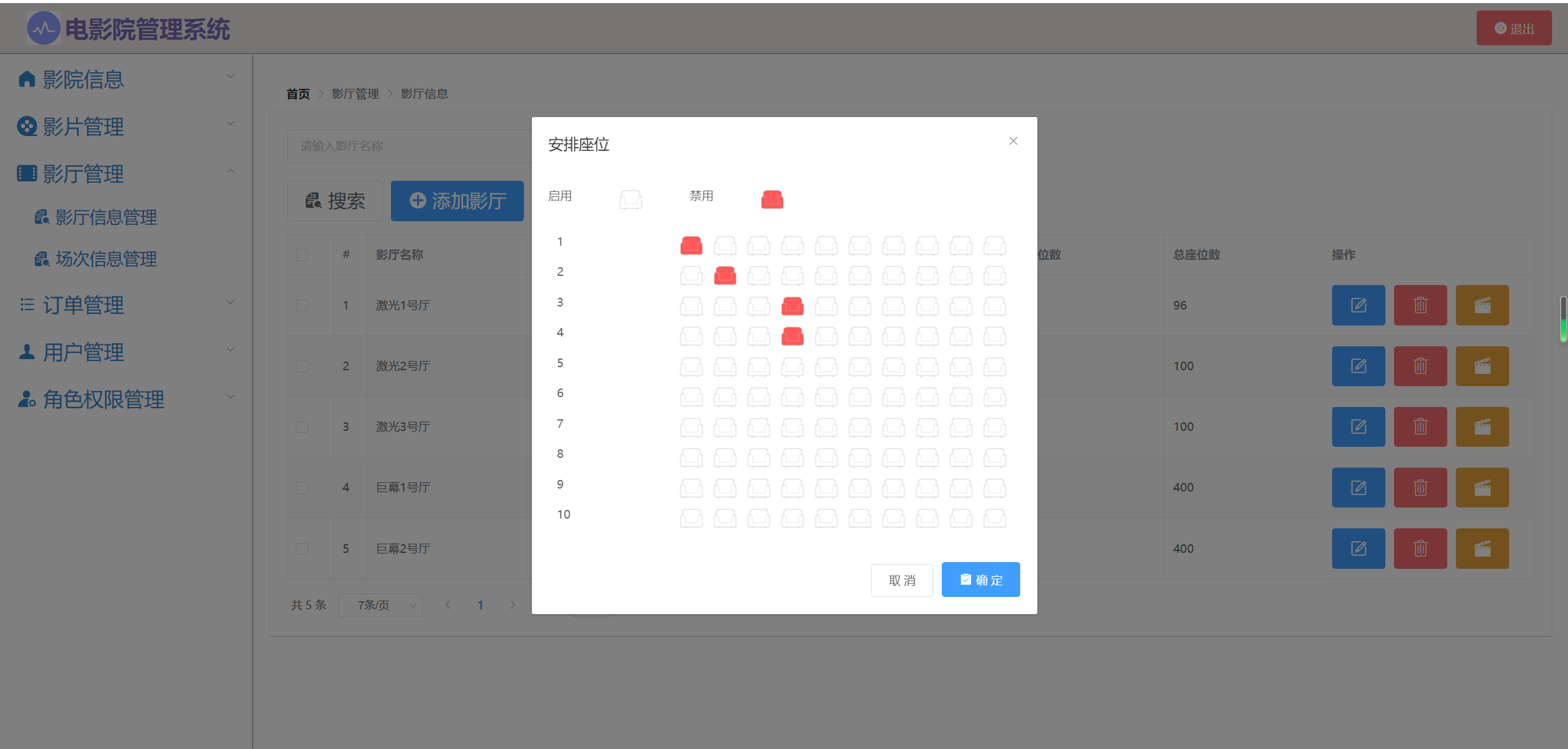Check the select-all checkbox in table header

[301, 254]
